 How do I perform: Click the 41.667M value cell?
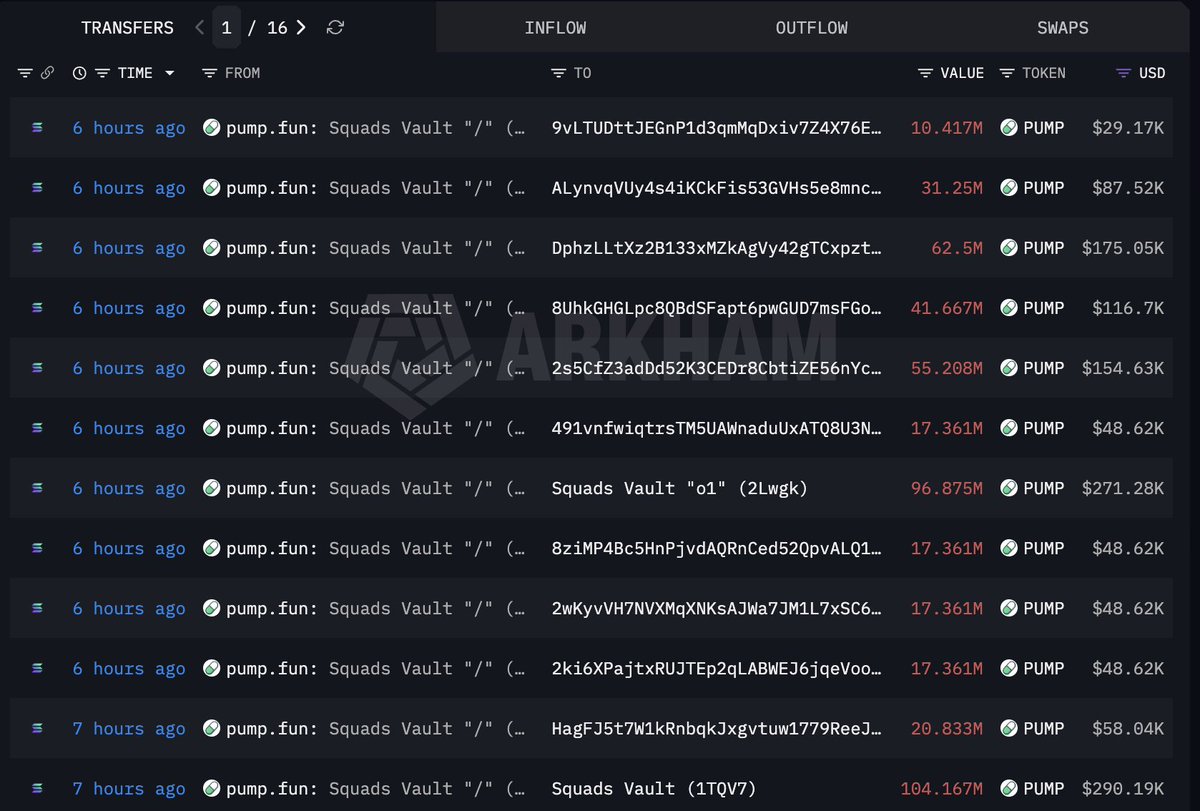tap(947, 308)
